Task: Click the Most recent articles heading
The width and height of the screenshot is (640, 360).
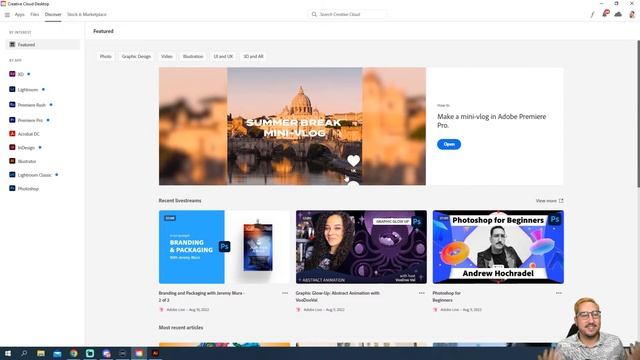Action: [181, 328]
